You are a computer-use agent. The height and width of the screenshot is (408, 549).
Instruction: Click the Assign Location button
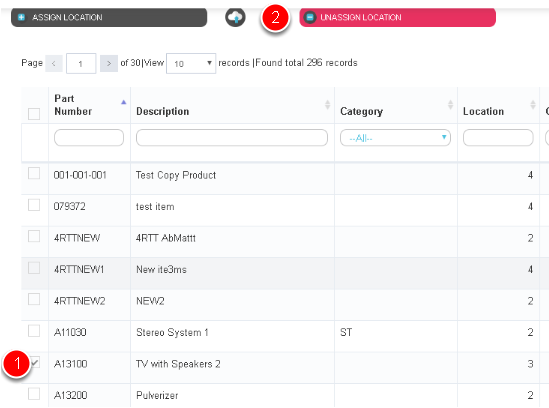tap(109, 17)
